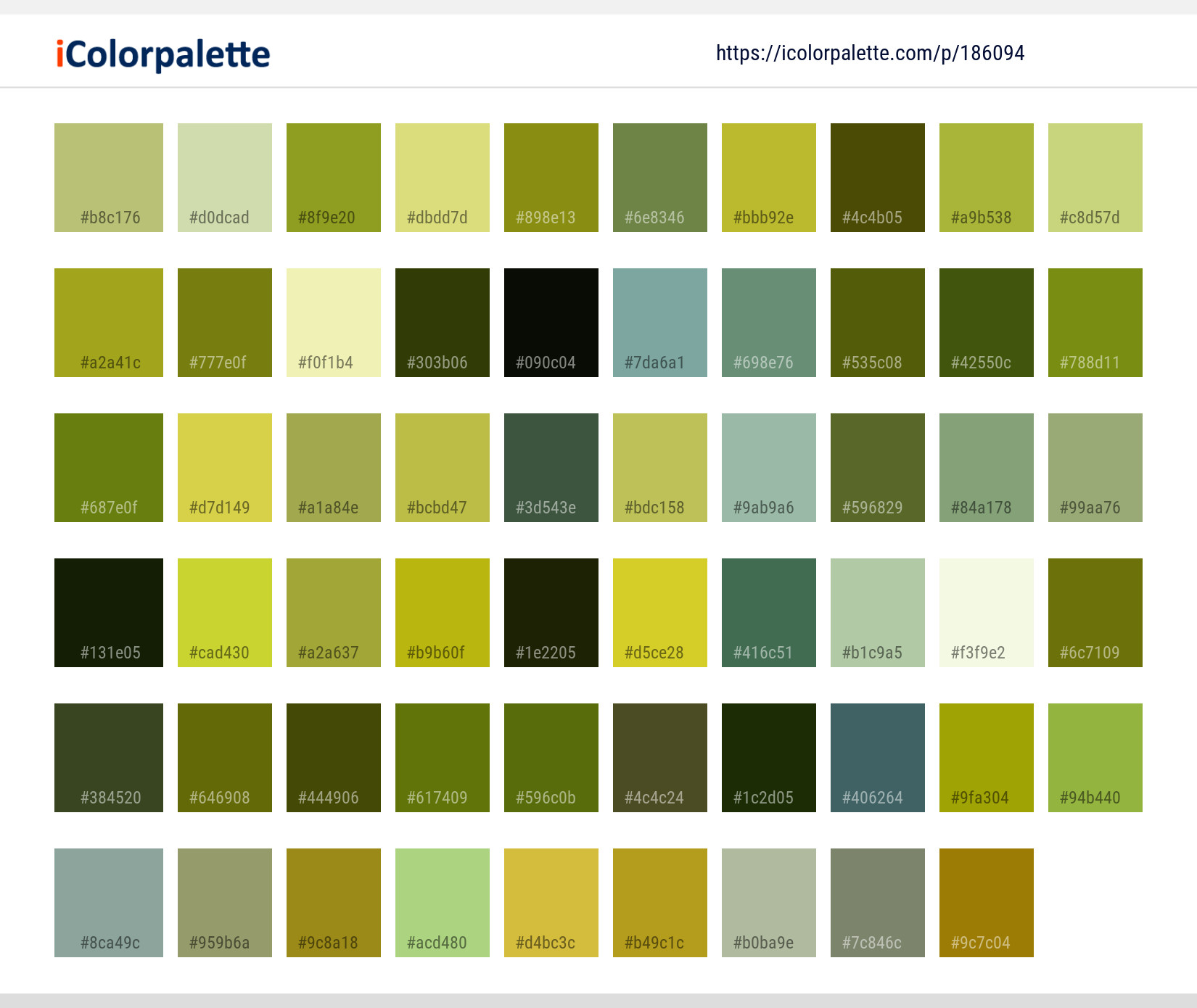Image resolution: width=1197 pixels, height=1008 pixels.
Task: Select the #444906 swatch
Action: [x=334, y=758]
